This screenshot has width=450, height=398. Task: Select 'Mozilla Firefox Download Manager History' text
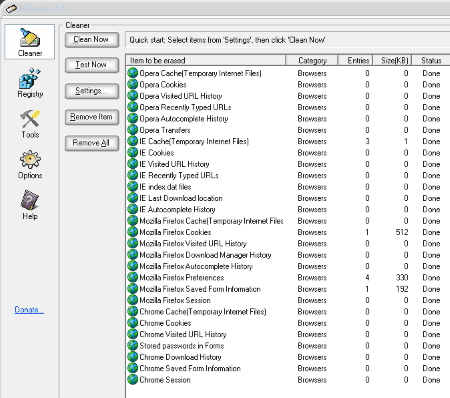[x=205, y=255]
